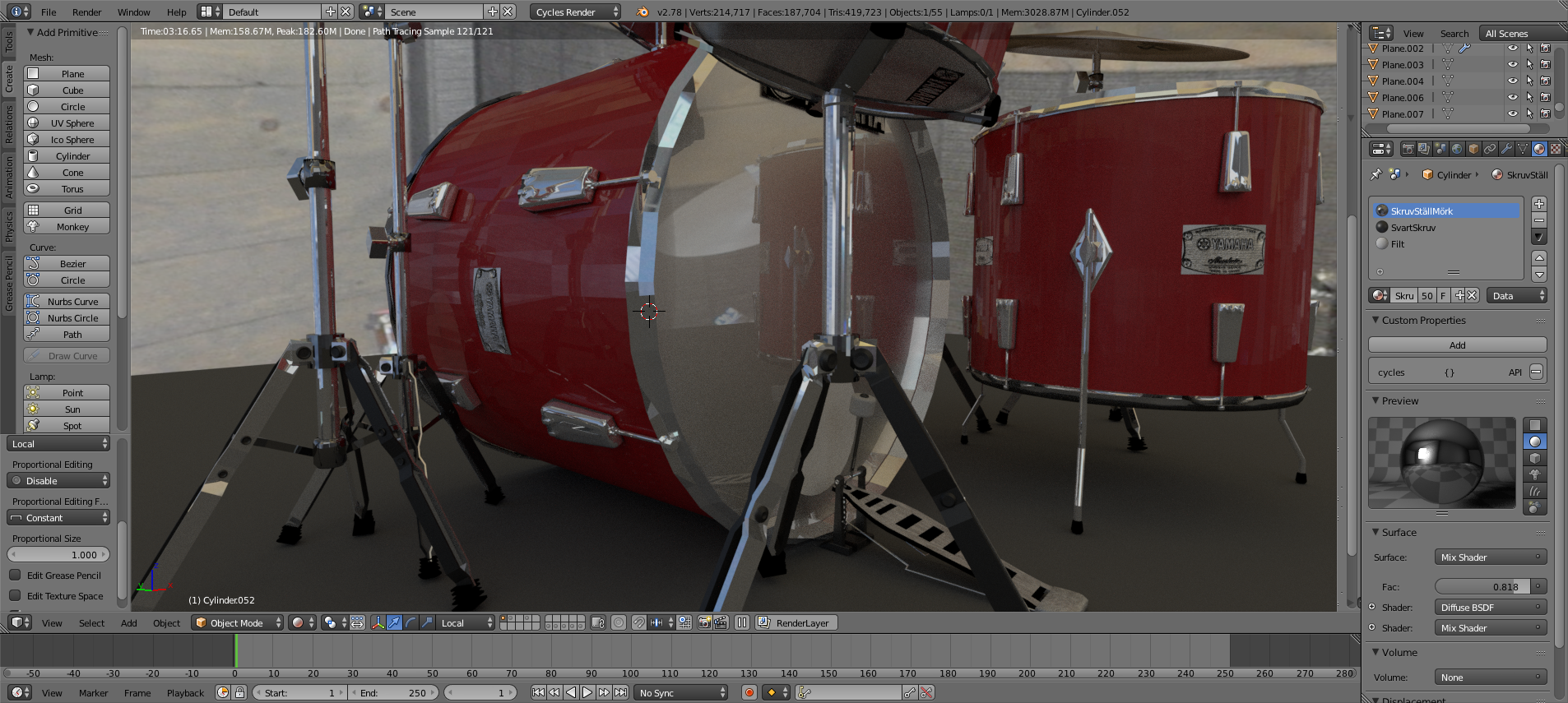Click the End frame field 250
Viewport: 1568px width, 703px height.
point(394,692)
